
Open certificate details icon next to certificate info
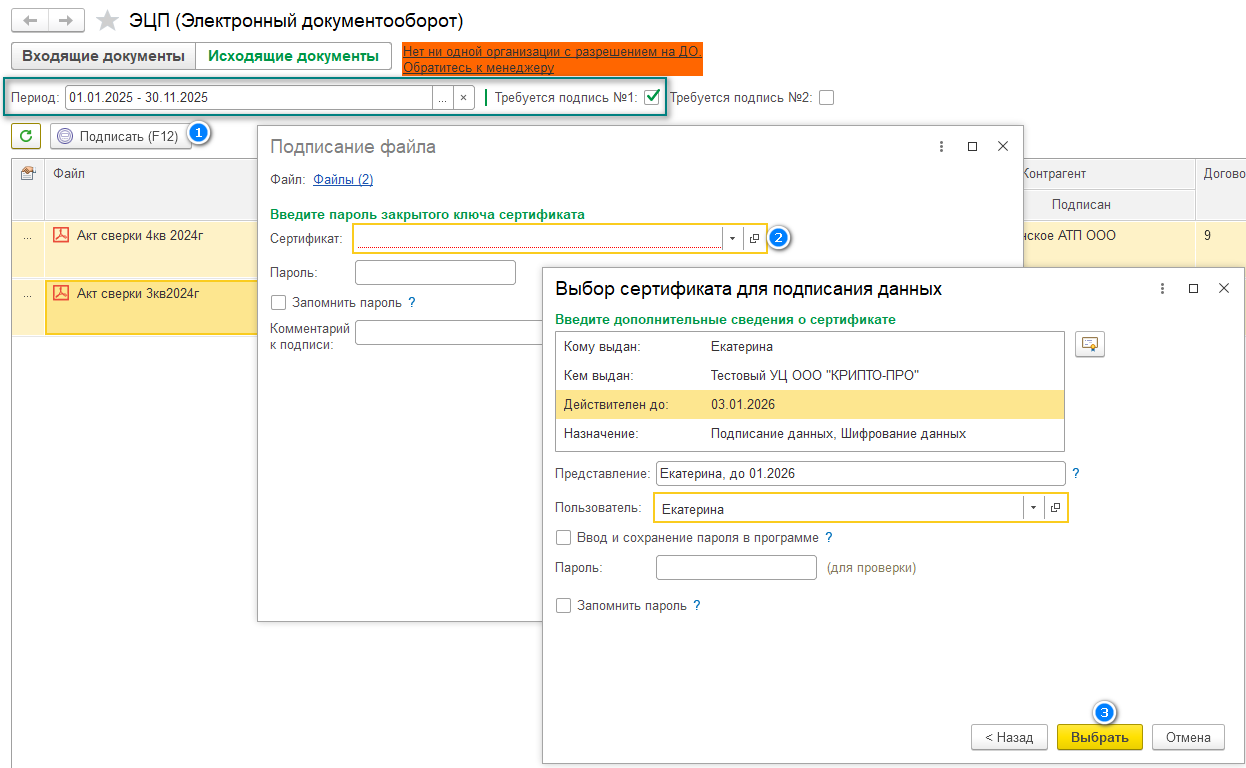coord(1089,344)
